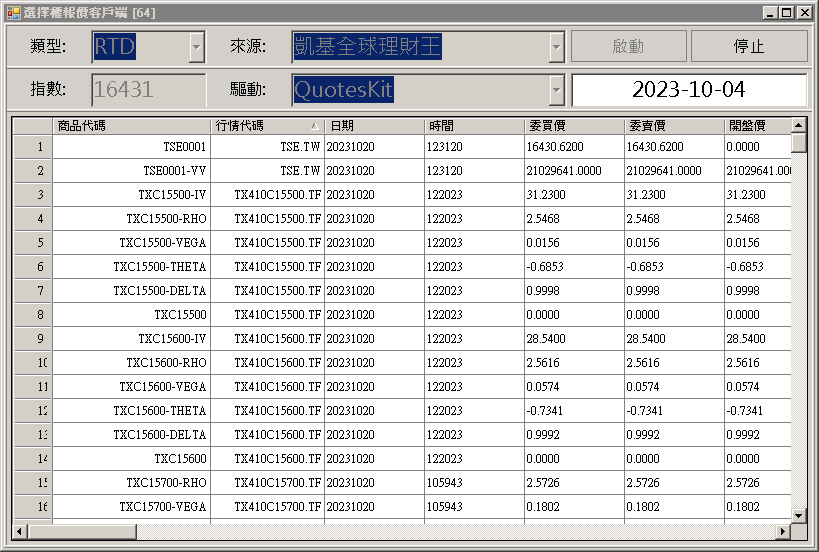Select row header 8
Screen dimensions: 819x552
pos(33,315)
